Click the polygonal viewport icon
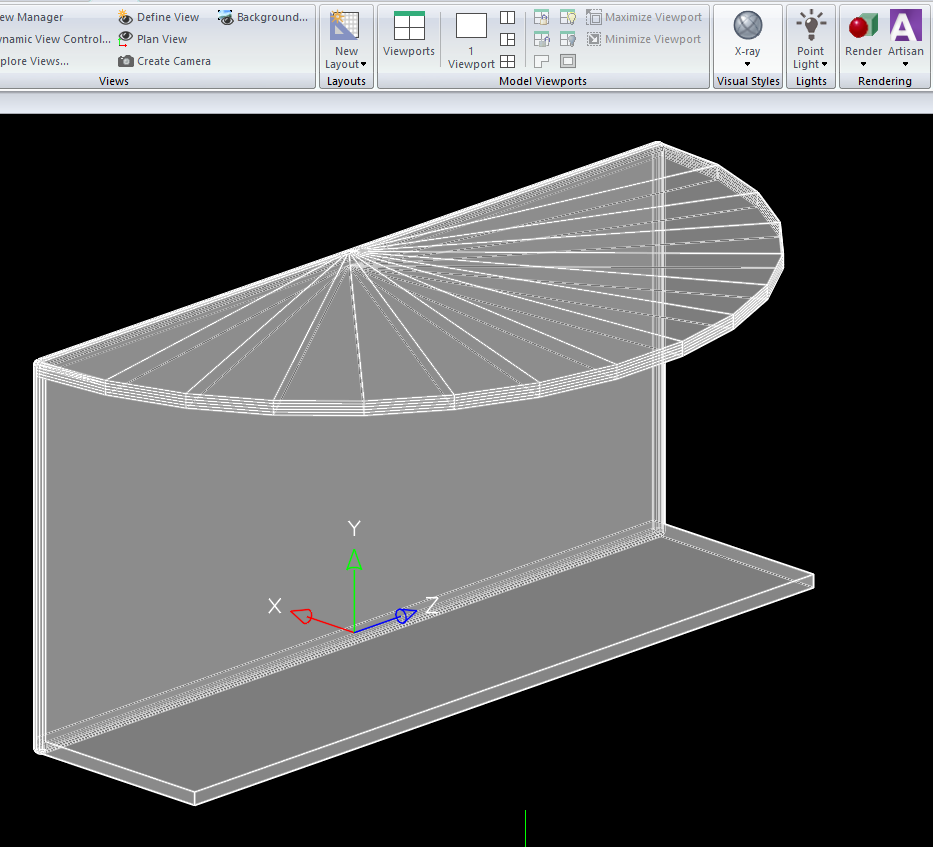Image resolution: width=933 pixels, height=847 pixels. [541, 61]
